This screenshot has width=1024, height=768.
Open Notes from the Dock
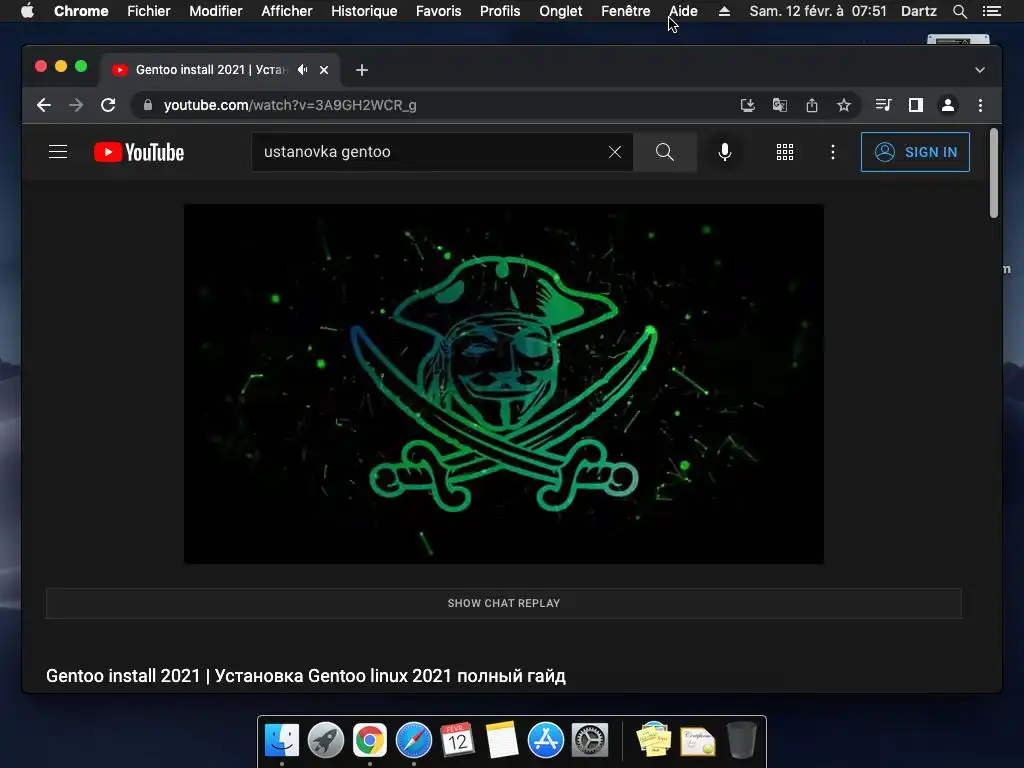(x=502, y=740)
